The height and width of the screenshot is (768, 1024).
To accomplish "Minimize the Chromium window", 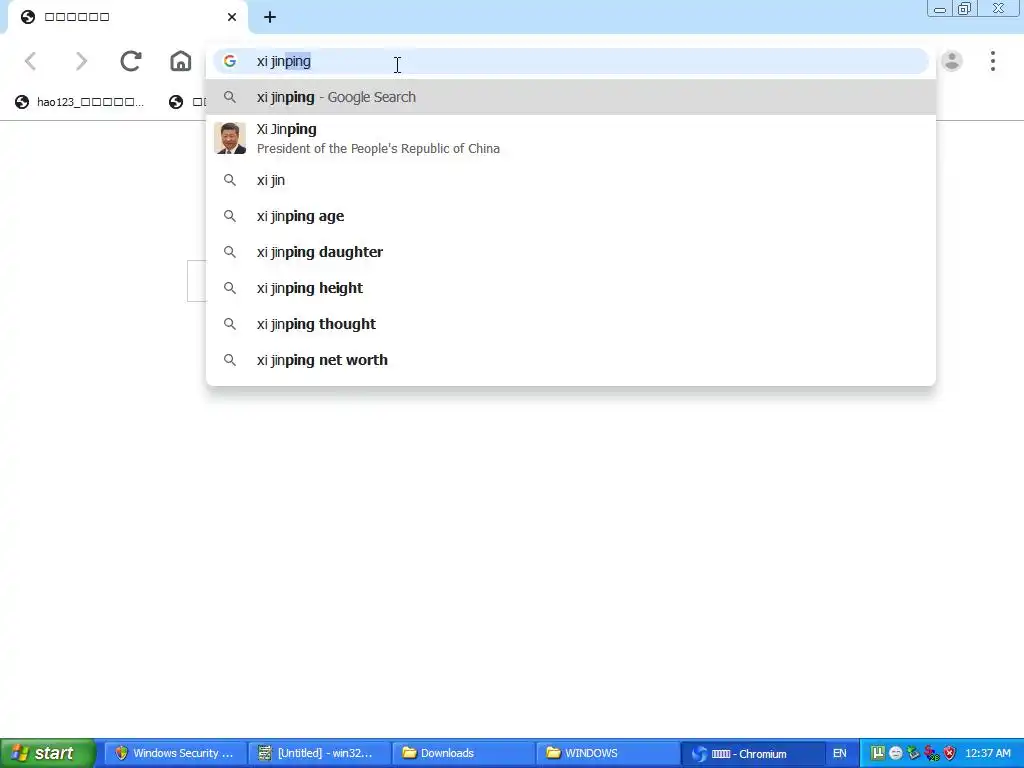I will [x=940, y=8].
